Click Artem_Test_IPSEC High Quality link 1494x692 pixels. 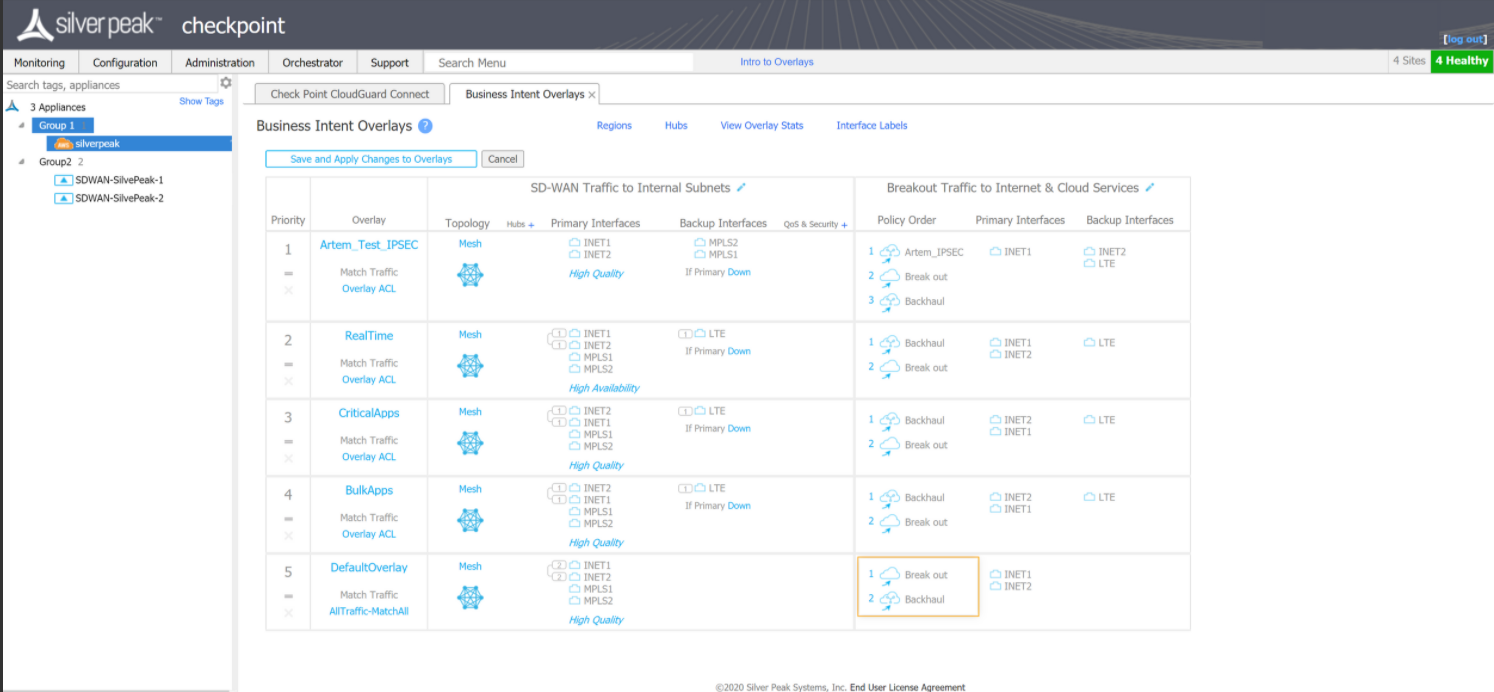tap(596, 273)
